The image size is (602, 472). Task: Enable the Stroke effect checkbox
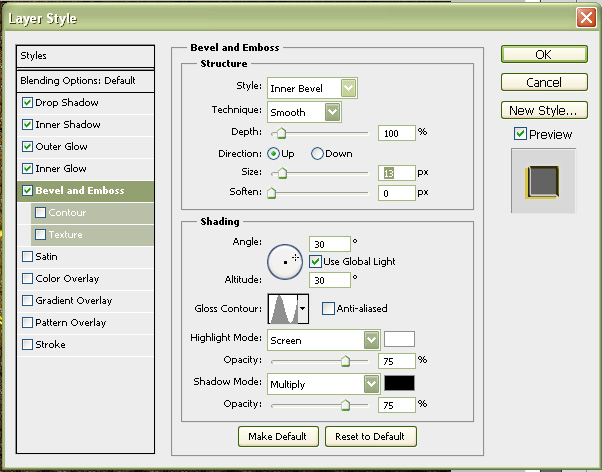[27, 344]
